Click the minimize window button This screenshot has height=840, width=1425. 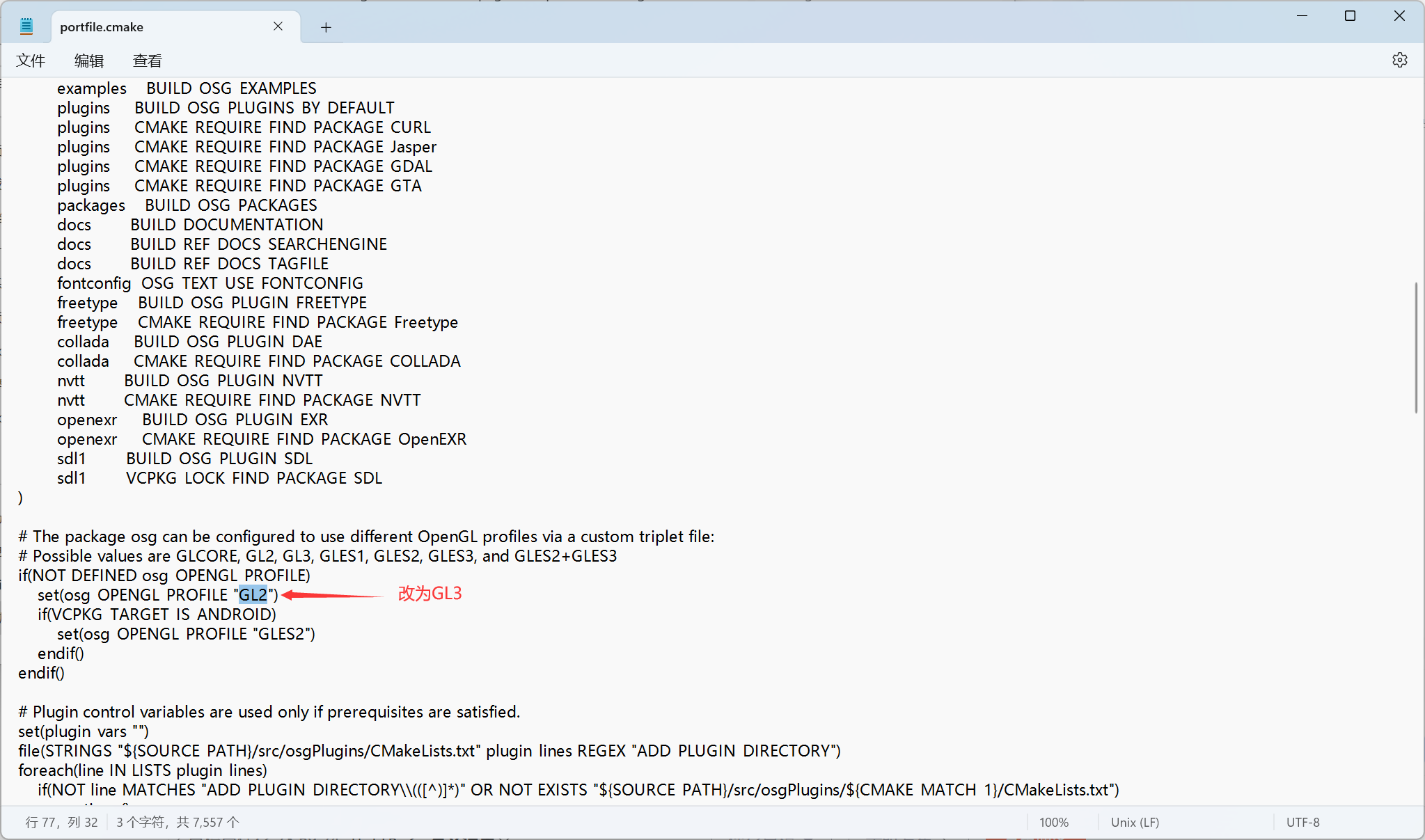click(1302, 15)
